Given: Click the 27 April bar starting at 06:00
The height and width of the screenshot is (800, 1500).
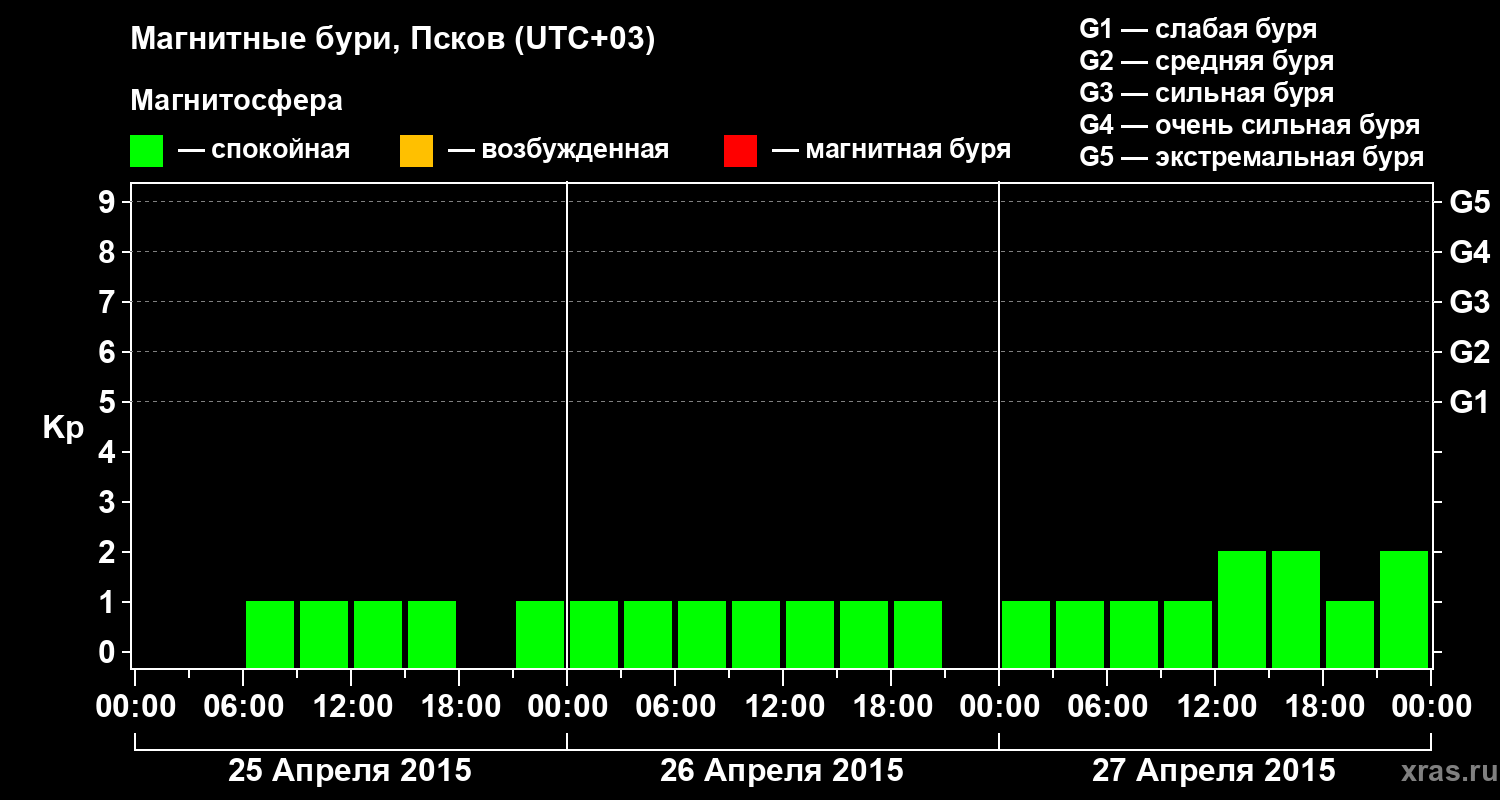Looking at the screenshot, I should point(1134,634).
